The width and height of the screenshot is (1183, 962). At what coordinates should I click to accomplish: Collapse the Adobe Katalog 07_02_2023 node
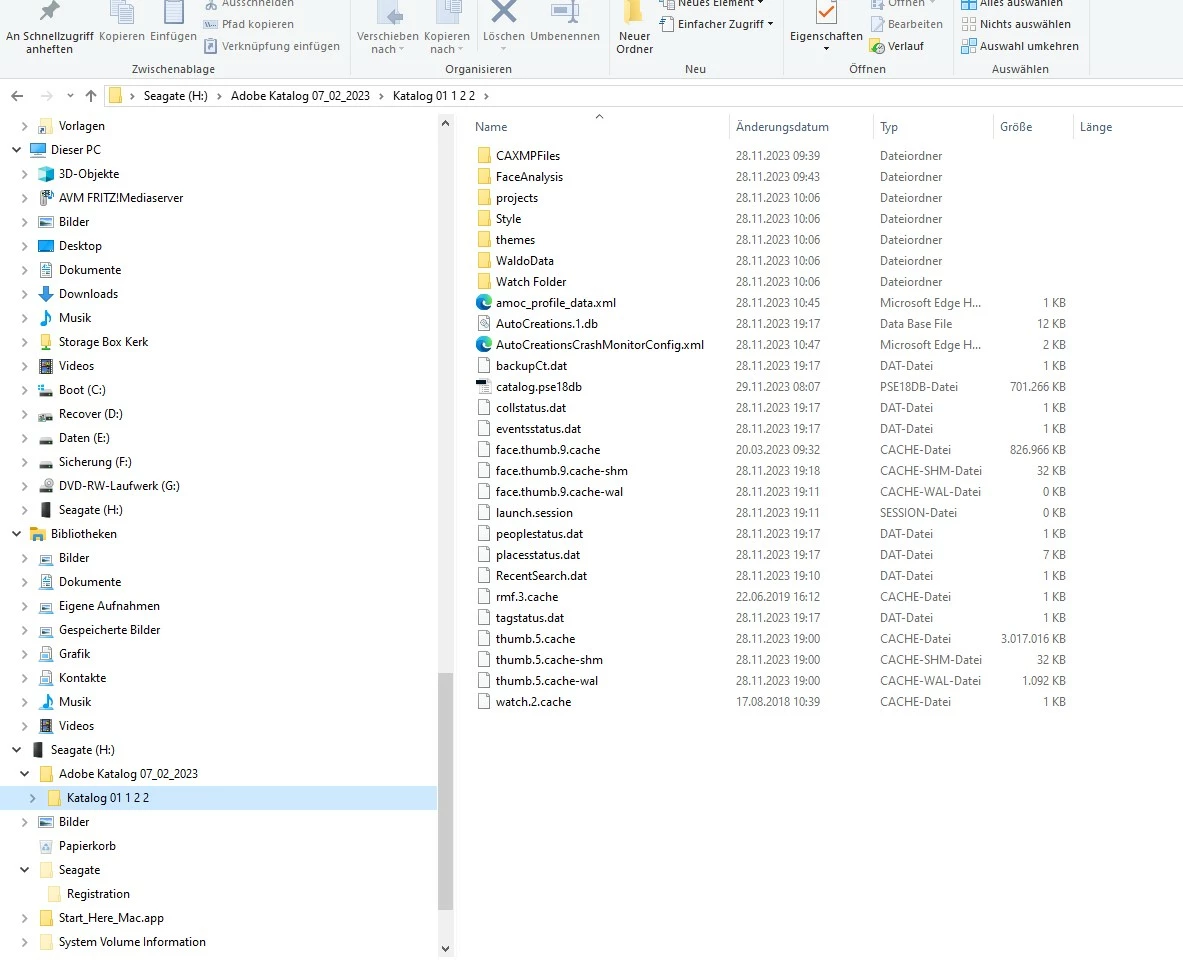point(24,773)
